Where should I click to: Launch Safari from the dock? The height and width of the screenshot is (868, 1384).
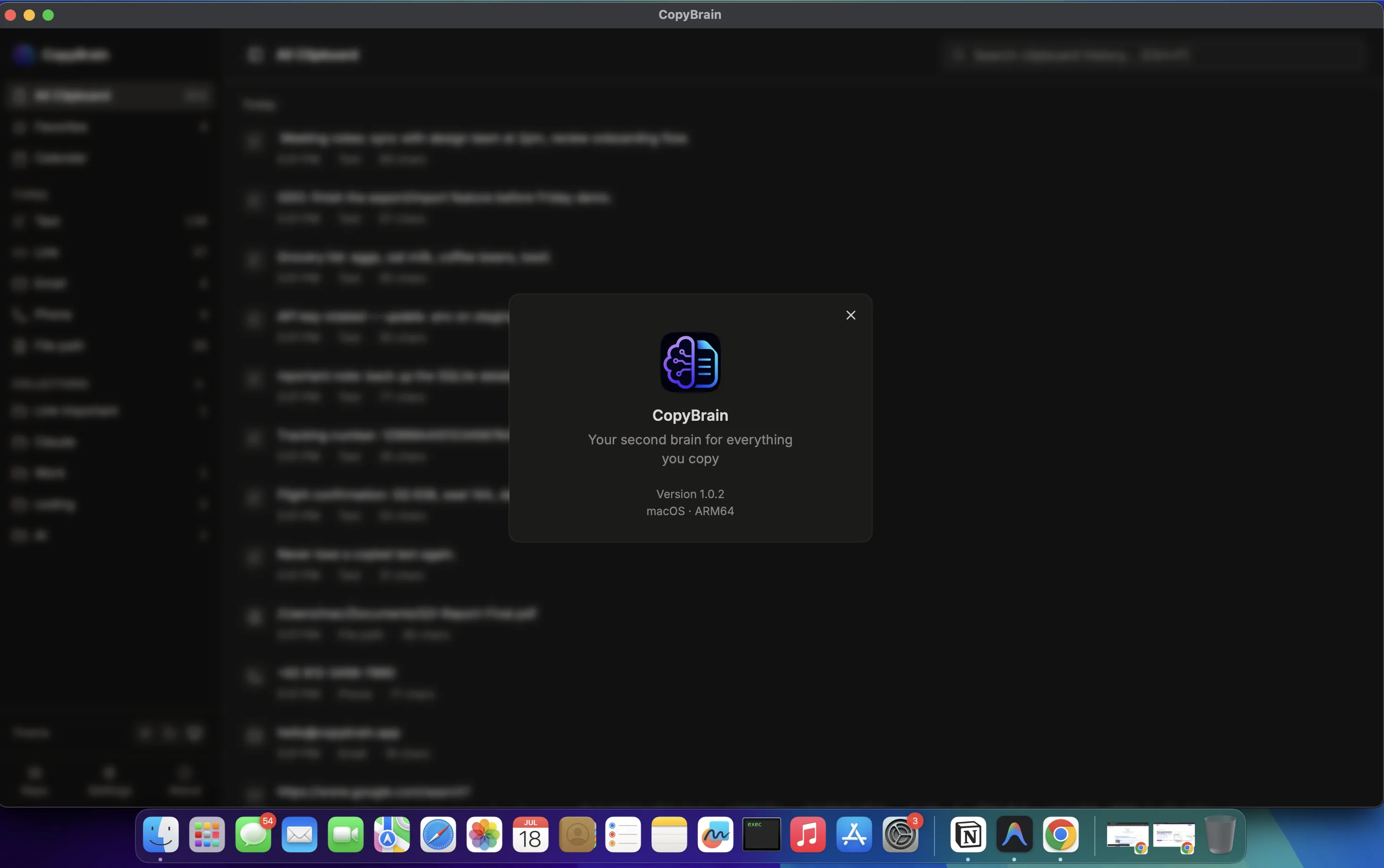click(438, 835)
